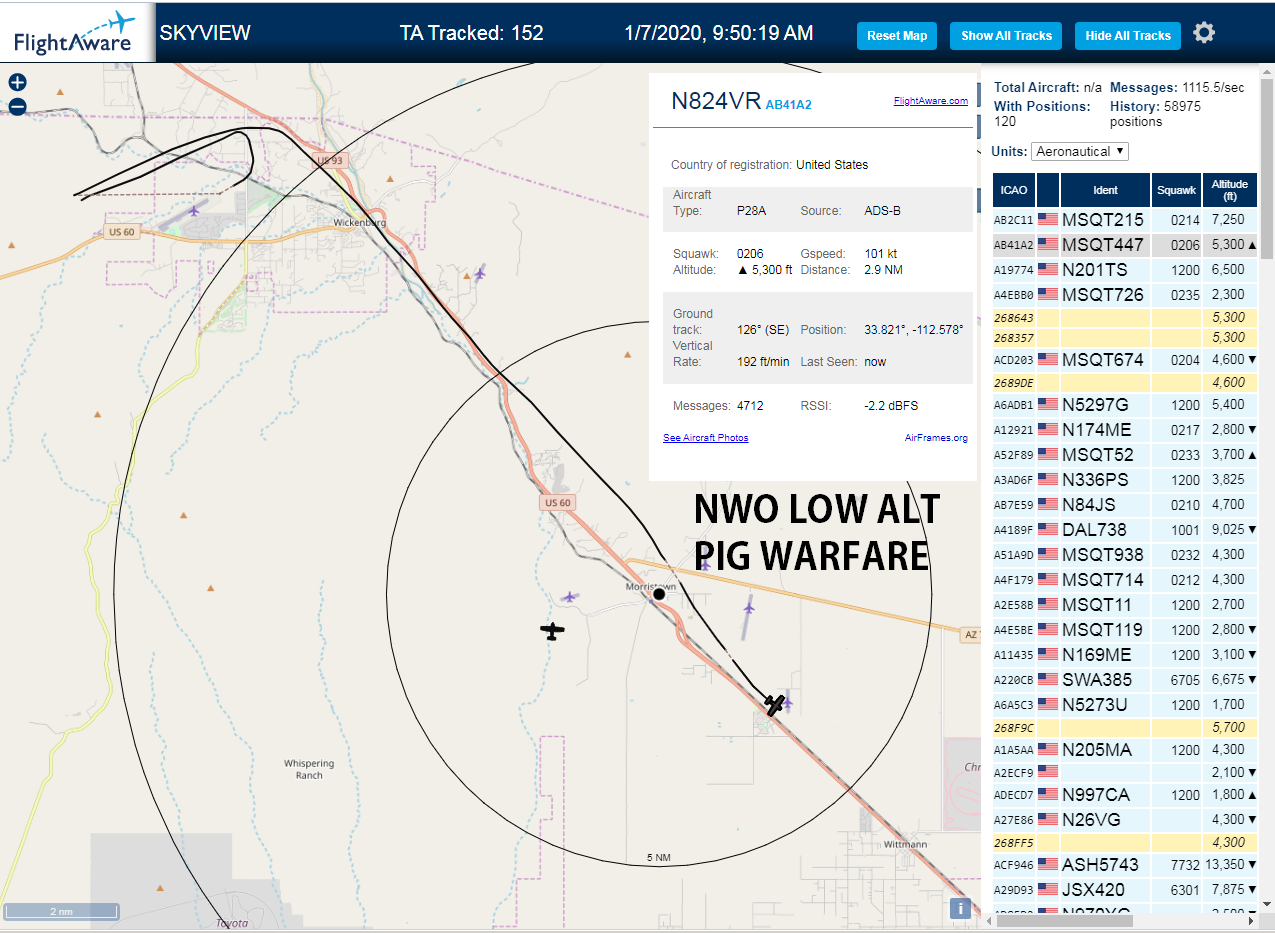Select the MSQT714 aircraft row
The height and width of the screenshot is (933, 1275).
pyautogui.click(x=1125, y=579)
